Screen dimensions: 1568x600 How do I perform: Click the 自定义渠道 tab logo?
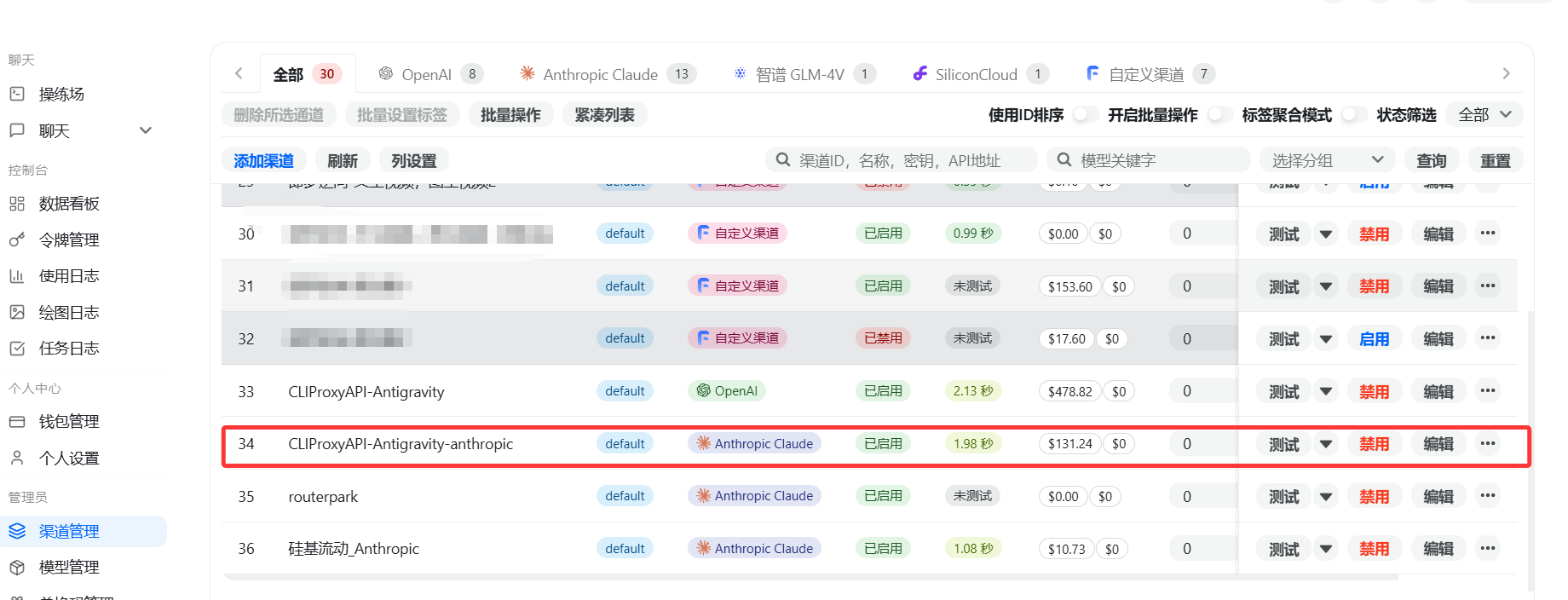pos(1093,73)
